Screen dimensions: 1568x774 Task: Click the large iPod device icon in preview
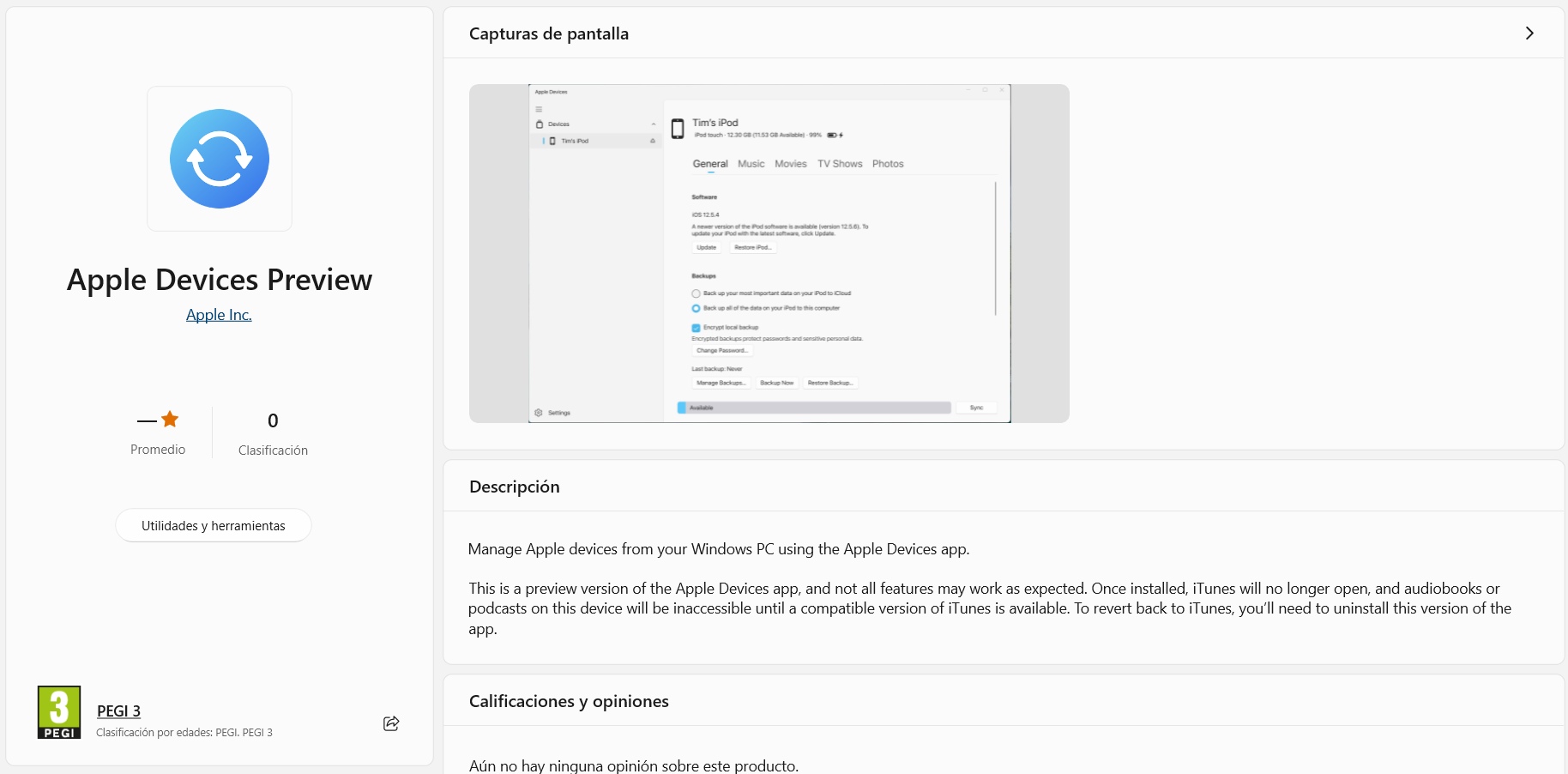(x=677, y=129)
